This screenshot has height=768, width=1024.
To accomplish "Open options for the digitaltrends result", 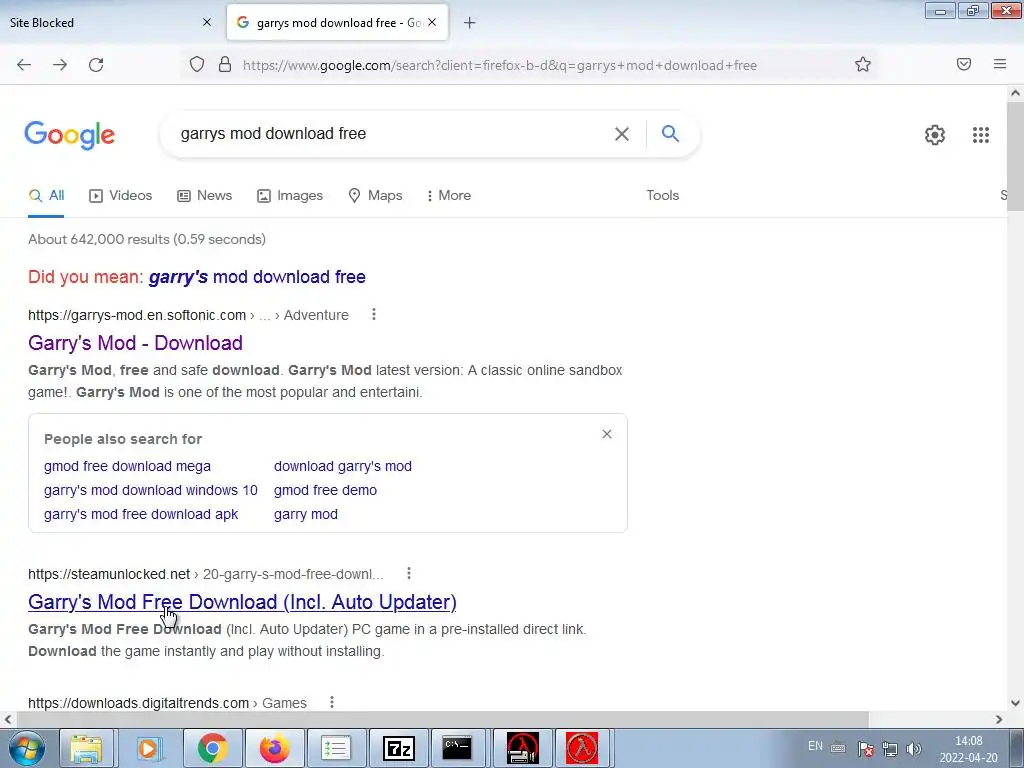I will tap(332, 702).
